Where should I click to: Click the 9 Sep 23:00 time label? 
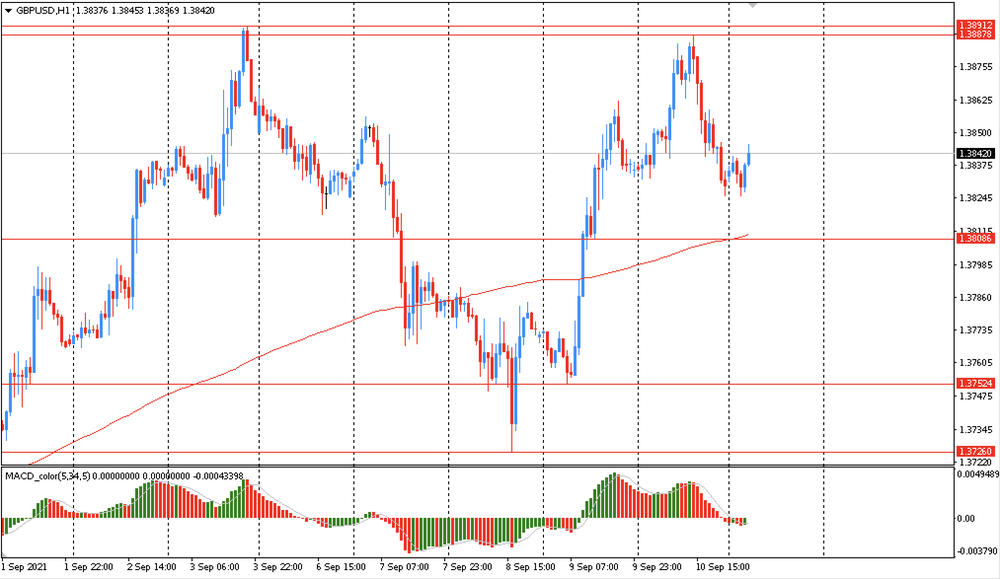pyautogui.click(x=657, y=567)
